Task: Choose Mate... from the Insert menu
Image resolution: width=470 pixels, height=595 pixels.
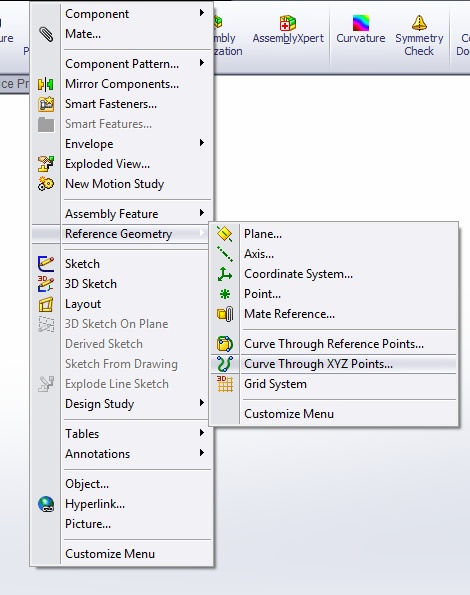Action: coord(122,34)
